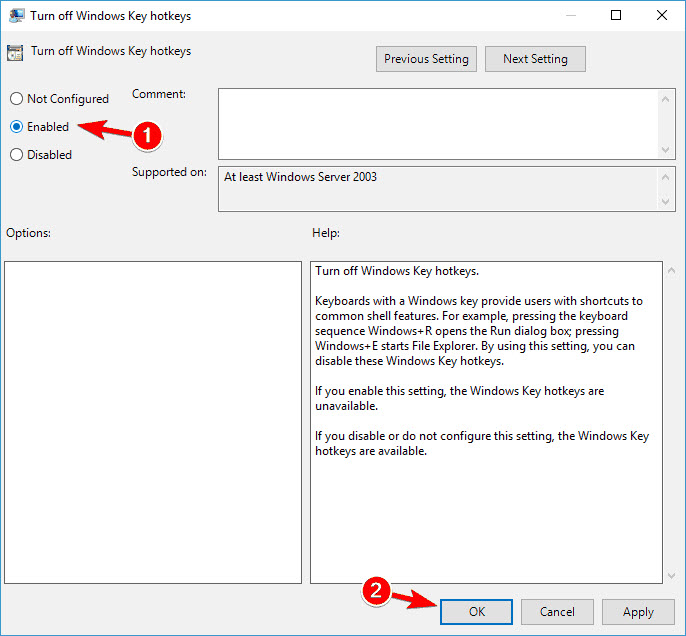Go to the Previous Setting
The image size is (686, 636).
(426, 59)
